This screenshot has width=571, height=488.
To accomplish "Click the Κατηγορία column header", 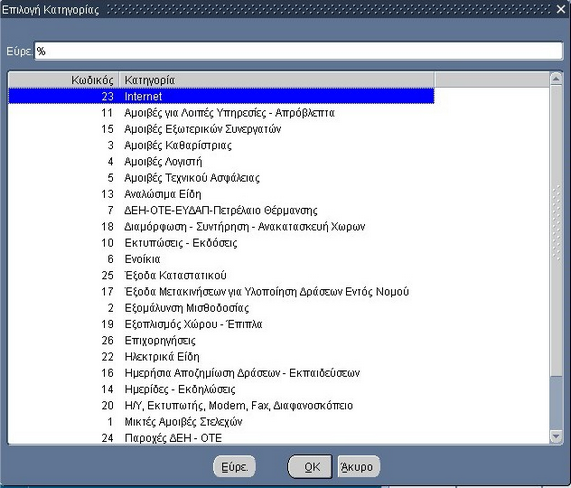I will click(277, 80).
